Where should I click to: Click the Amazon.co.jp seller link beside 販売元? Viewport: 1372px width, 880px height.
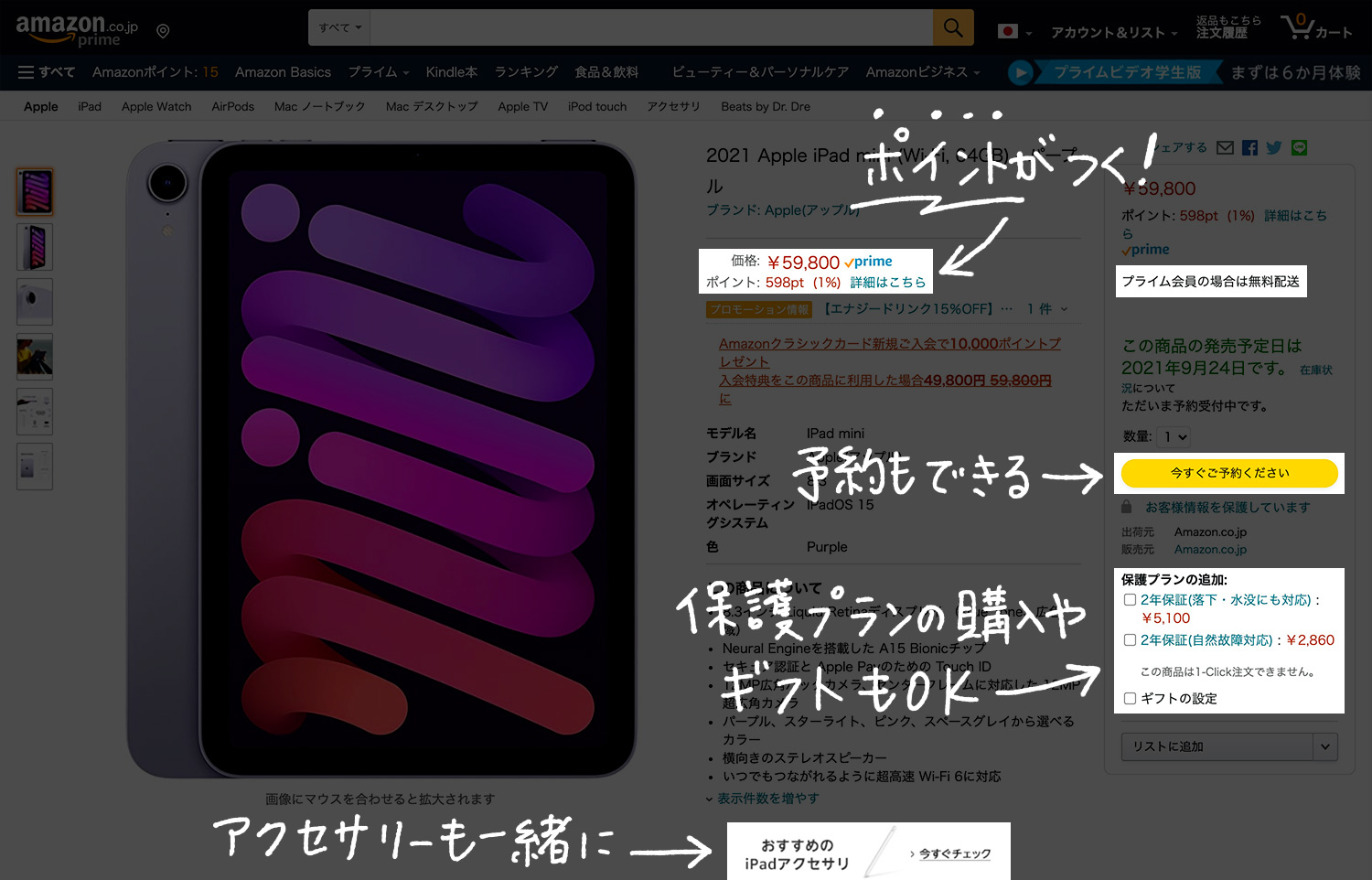coord(1210,549)
